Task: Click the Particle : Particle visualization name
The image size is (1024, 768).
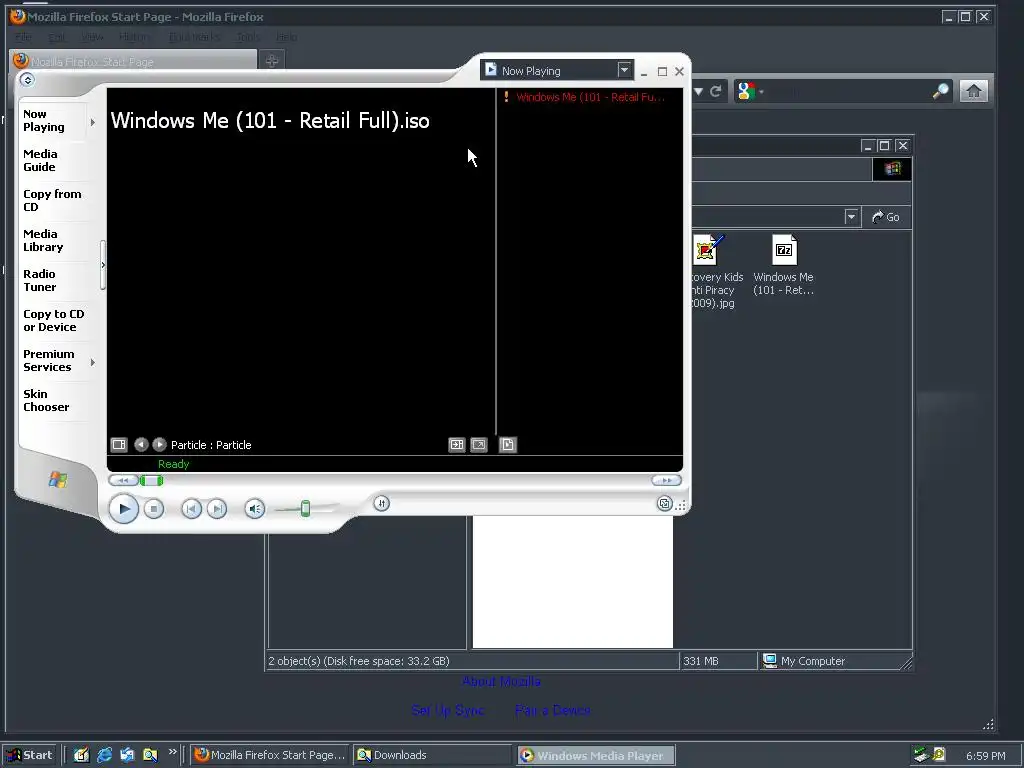Action: 211,445
